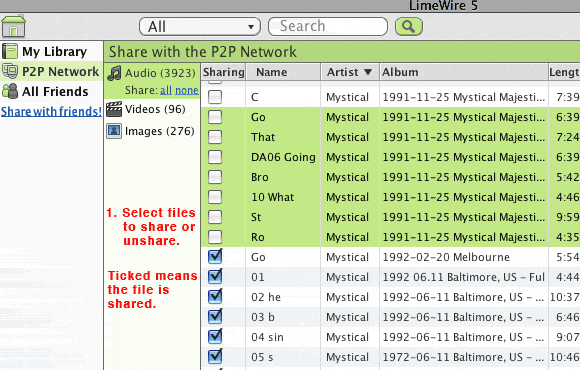Open the Images (276) category
The height and width of the screenshot is (370, 580).
pyautogui.click(x=159, y=131)
